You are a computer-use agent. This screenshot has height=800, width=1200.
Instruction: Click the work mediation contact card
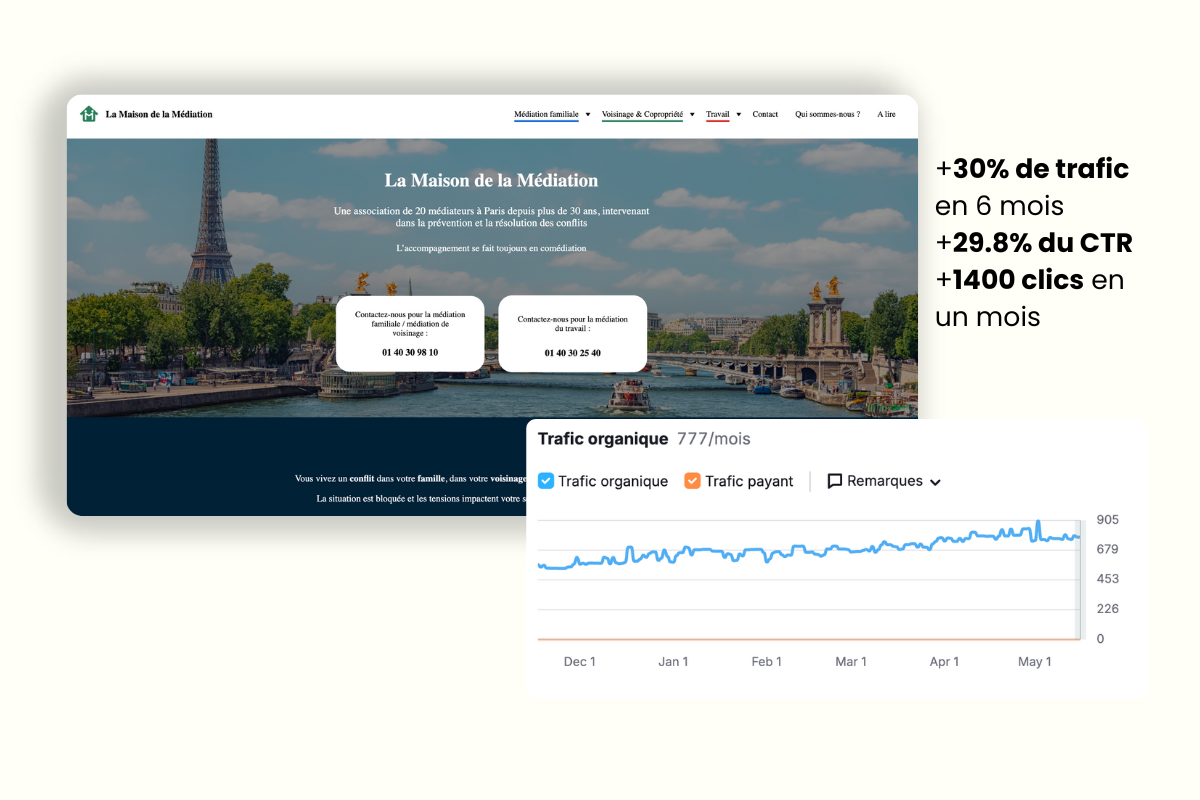(x=573, y=333)
